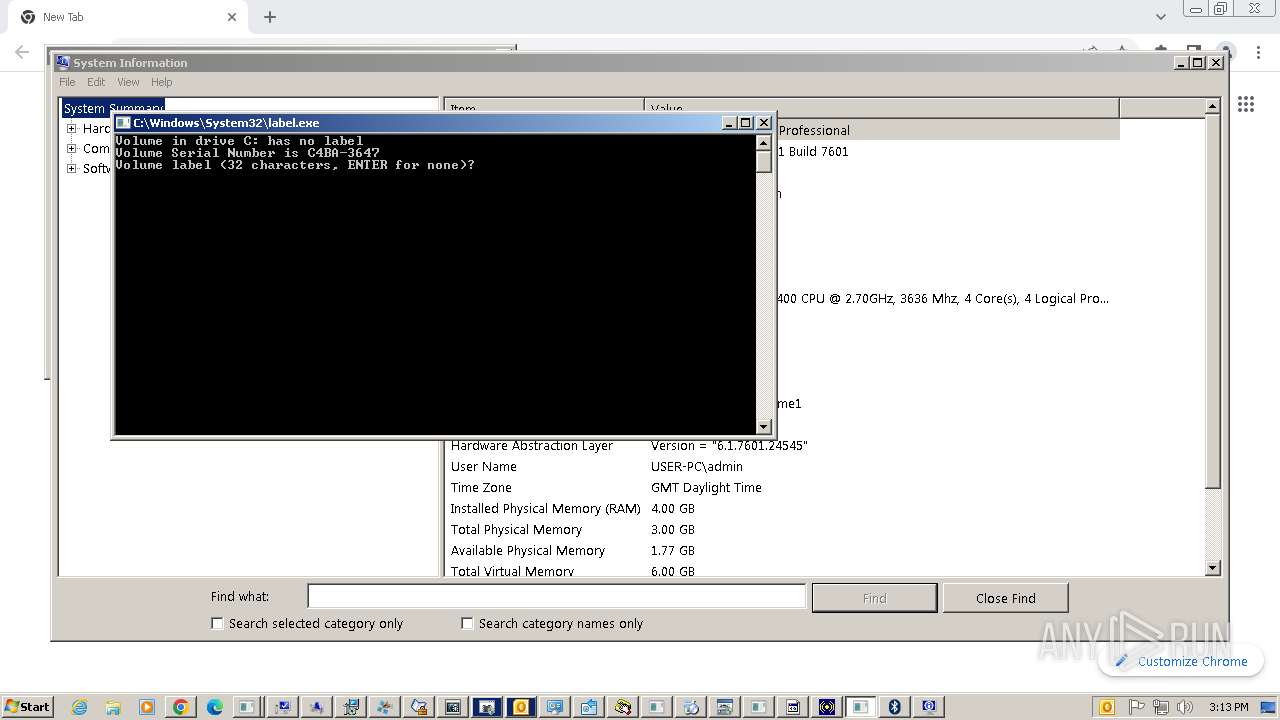The image size is (1280, 720).
Task: Click the label.exe console scroll down arrow
Action: 764,427
